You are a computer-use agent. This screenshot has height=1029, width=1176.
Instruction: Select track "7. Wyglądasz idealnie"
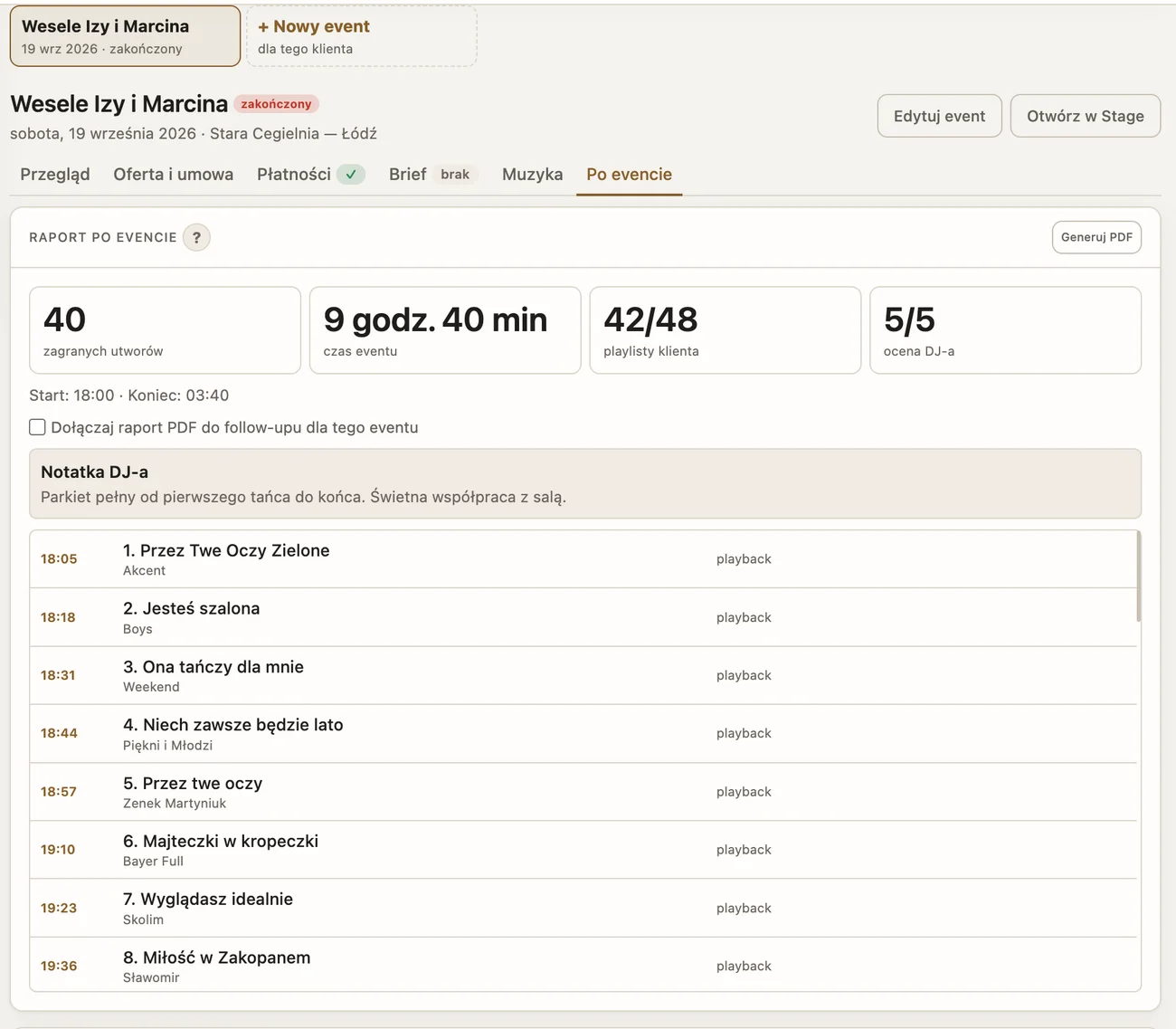(583, 908)
